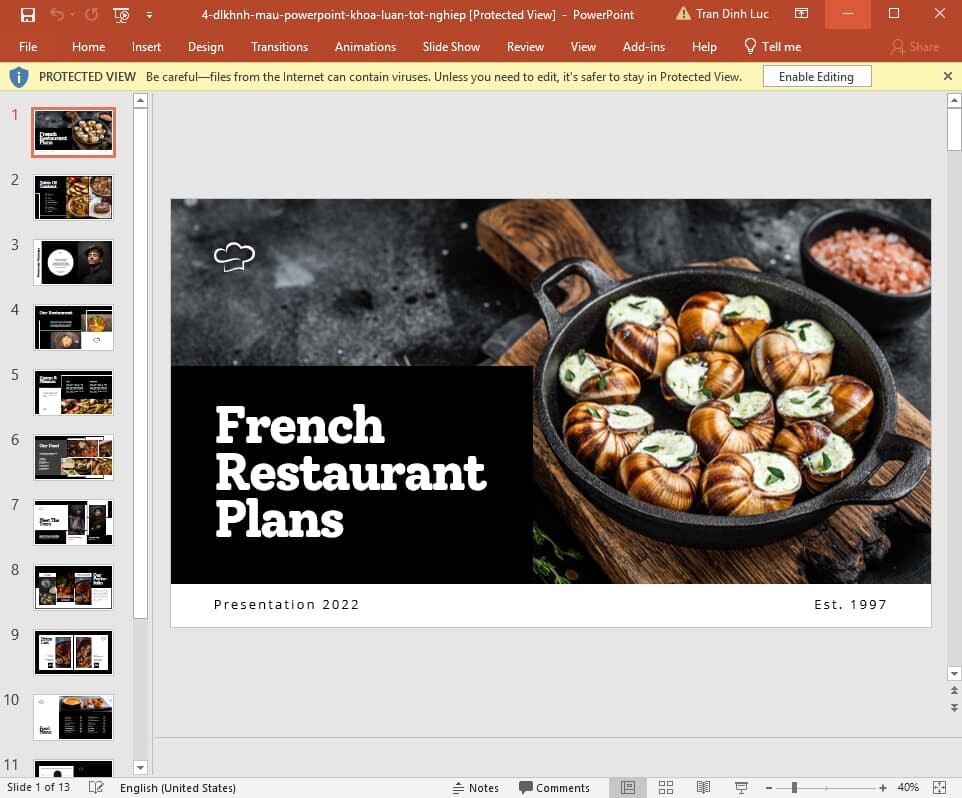Viewport: 962px width, 798px height.
Task: Save the presentation via Quick Access Toolbar
Action: coord(26,14)
